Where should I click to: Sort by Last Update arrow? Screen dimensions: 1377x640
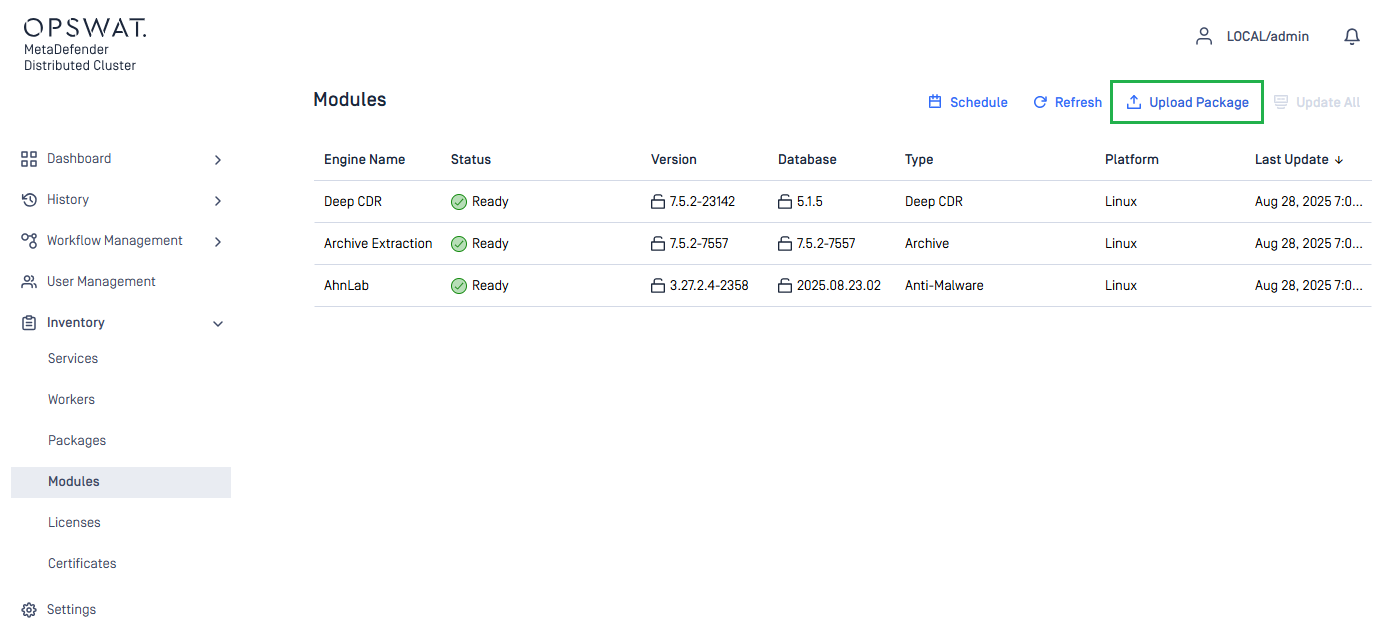tap(1339, 160)
